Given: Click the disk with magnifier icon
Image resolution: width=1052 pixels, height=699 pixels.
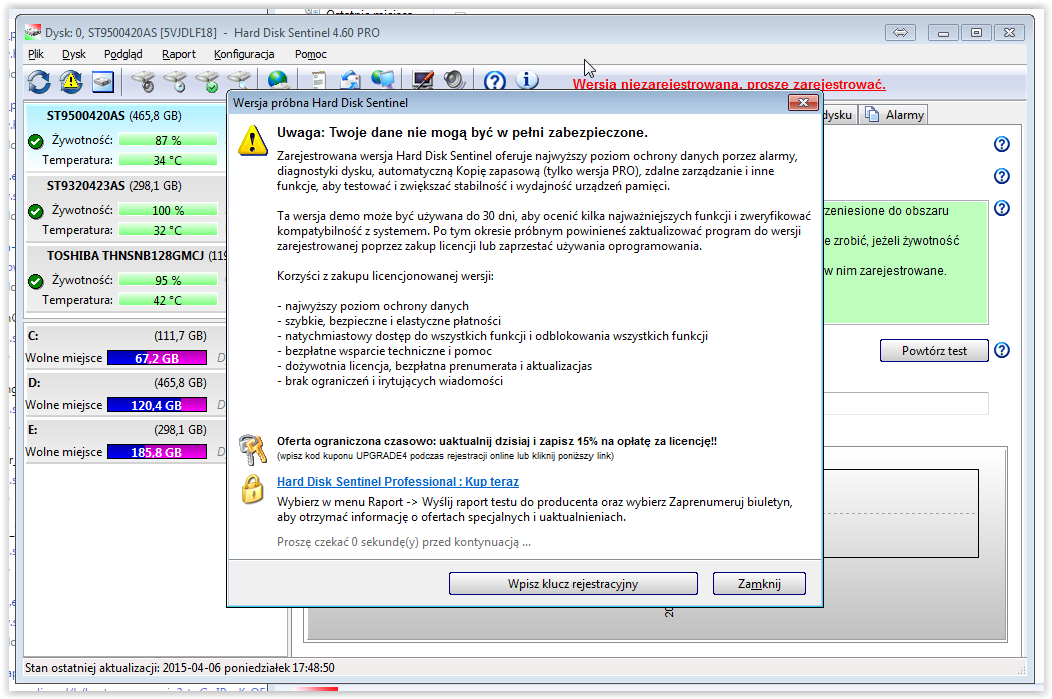Looking at the screenshot, I should pyautogui.click(x=240, y=80).
